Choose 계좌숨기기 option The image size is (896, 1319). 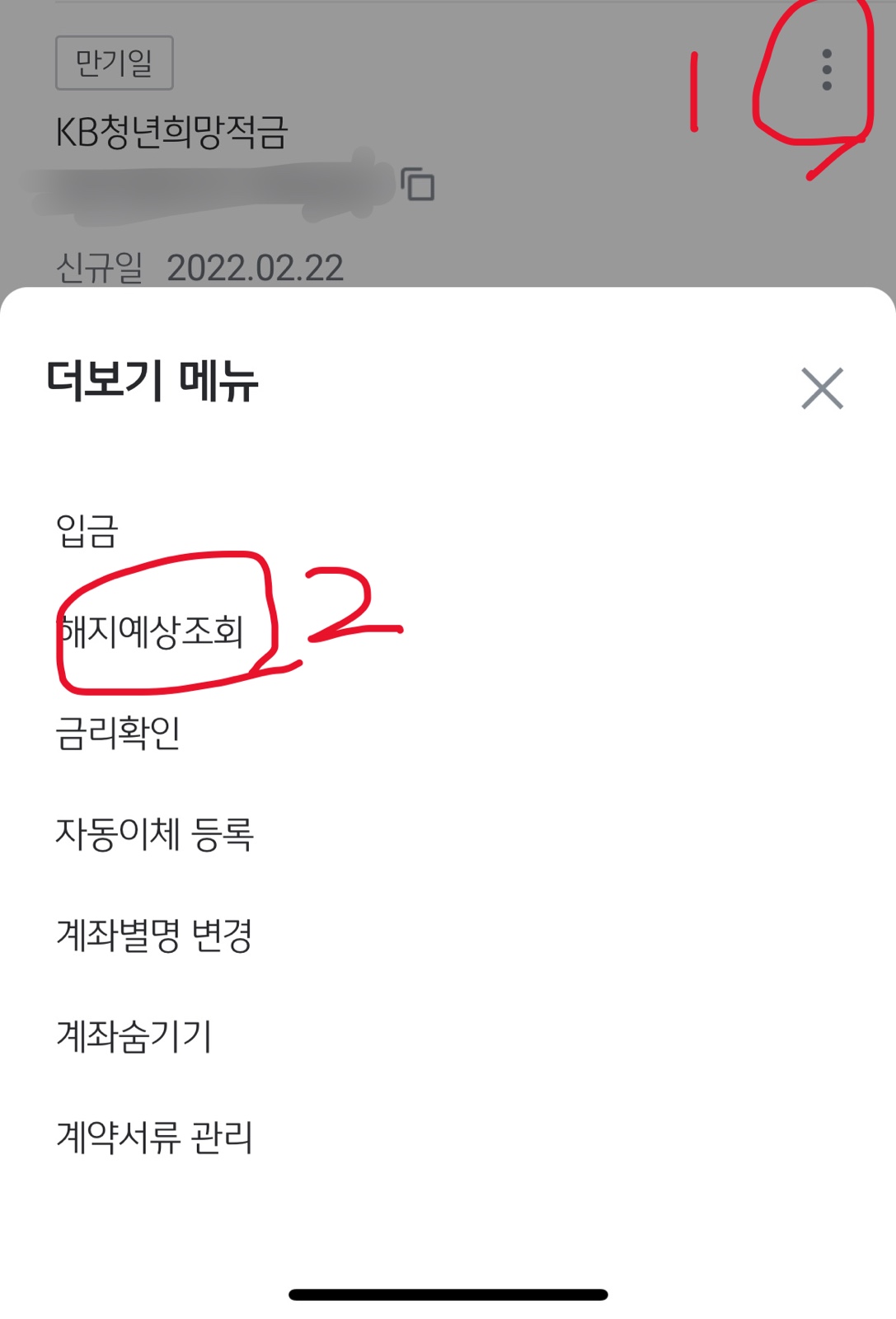pos(134,1036)
